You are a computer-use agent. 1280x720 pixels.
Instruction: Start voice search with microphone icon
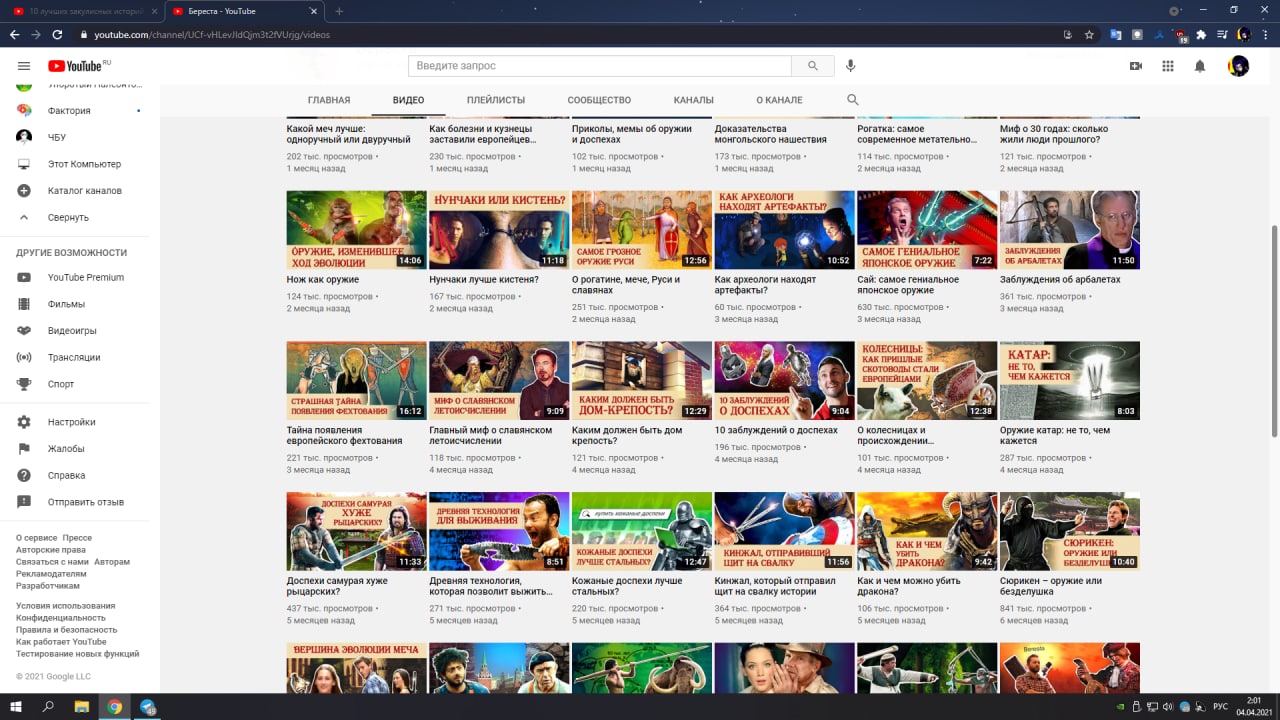coord(851,66)
